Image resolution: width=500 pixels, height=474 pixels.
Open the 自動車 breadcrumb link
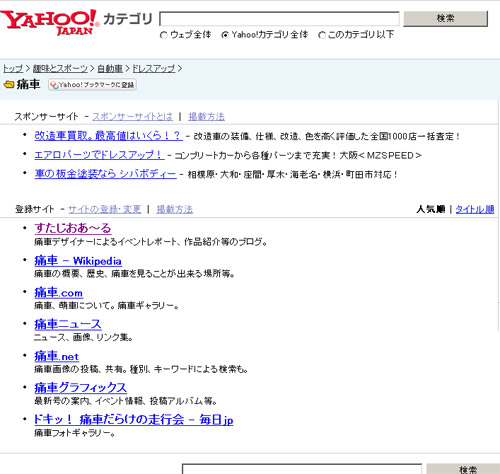(110, 69)
